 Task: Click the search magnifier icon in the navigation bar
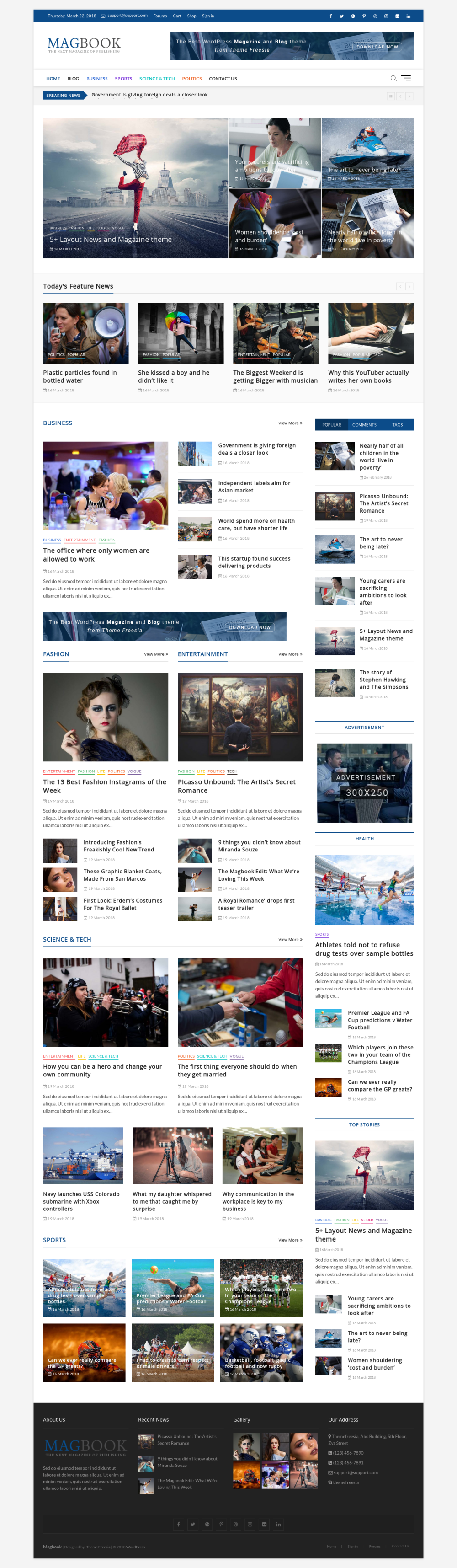pos(393,78)
